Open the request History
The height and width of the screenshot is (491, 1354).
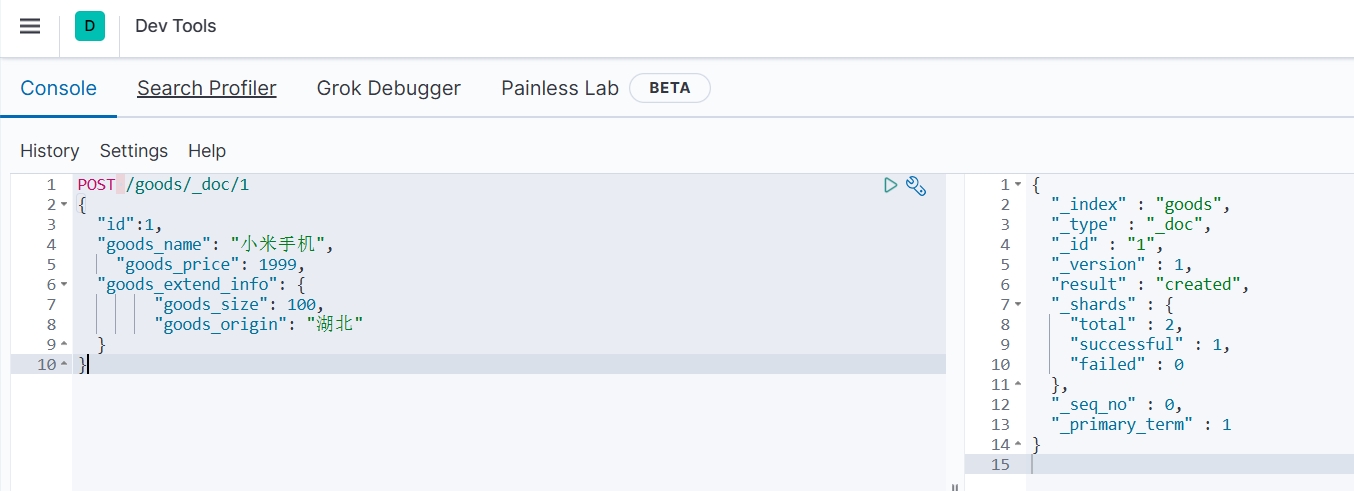[49, 151]
